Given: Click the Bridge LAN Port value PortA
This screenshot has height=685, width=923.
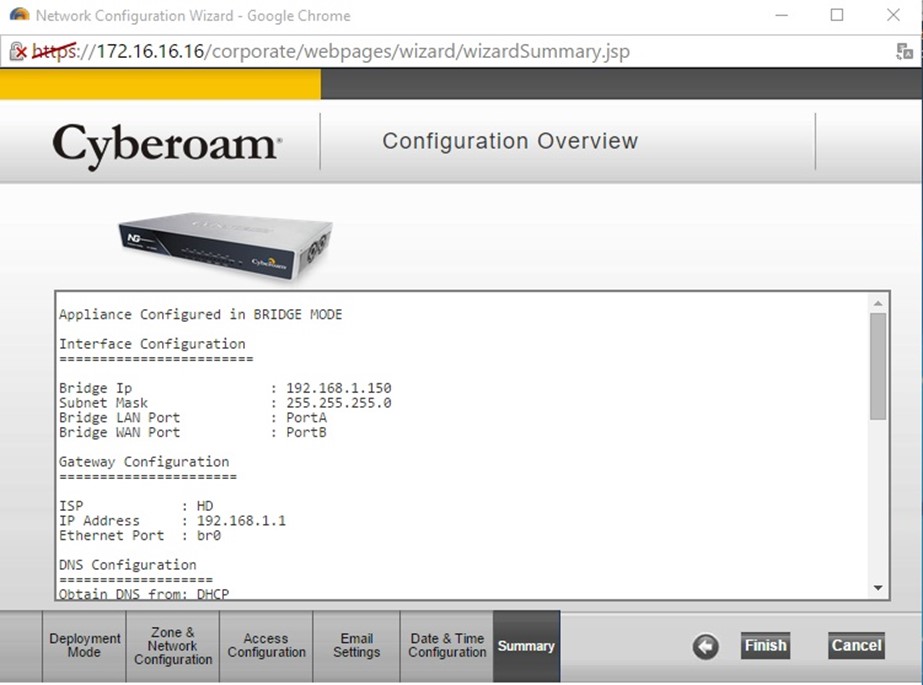Looking at the screenshot, I should 306,418.
